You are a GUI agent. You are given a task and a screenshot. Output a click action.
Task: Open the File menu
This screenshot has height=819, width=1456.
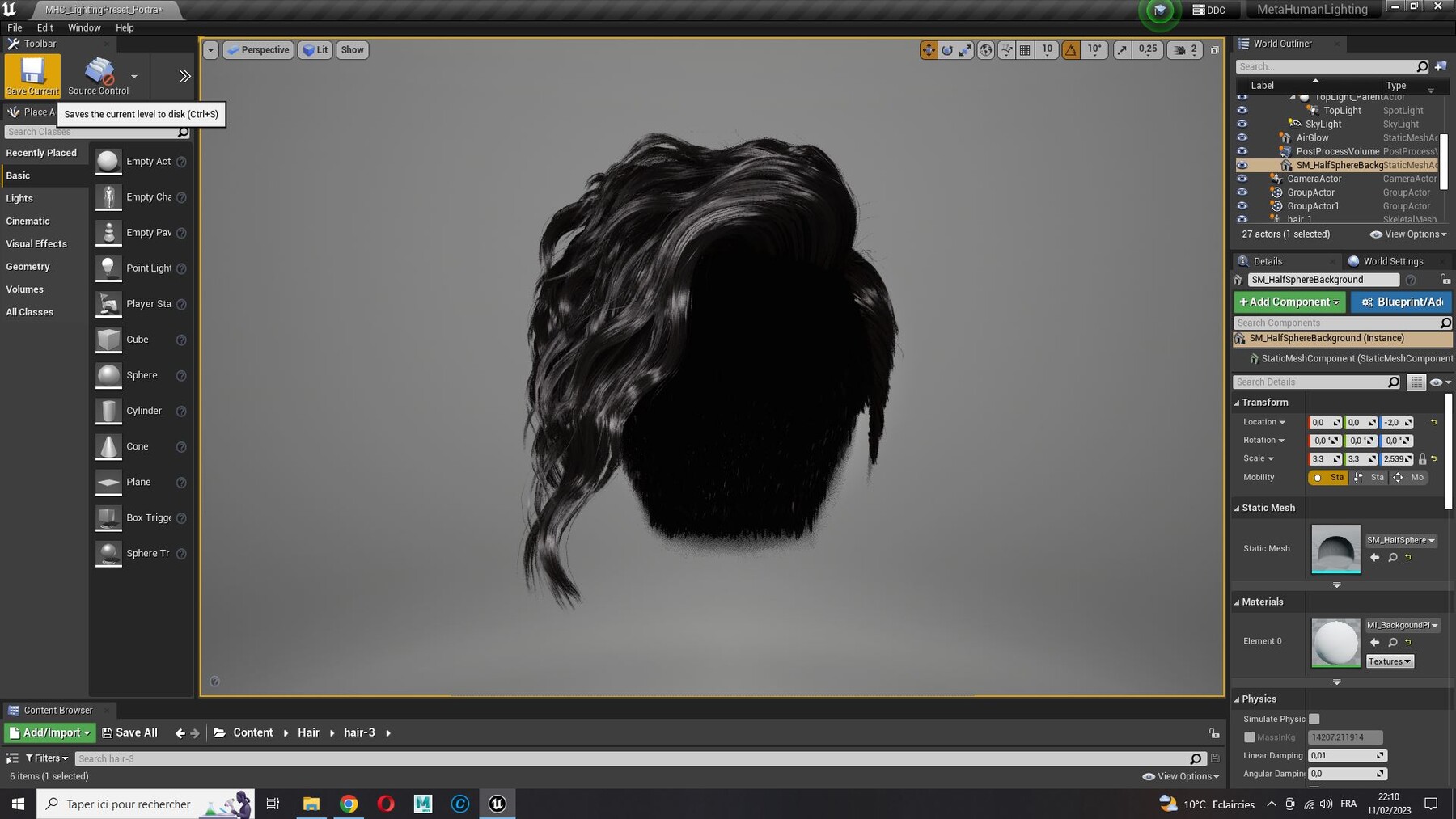coord(15,27)
